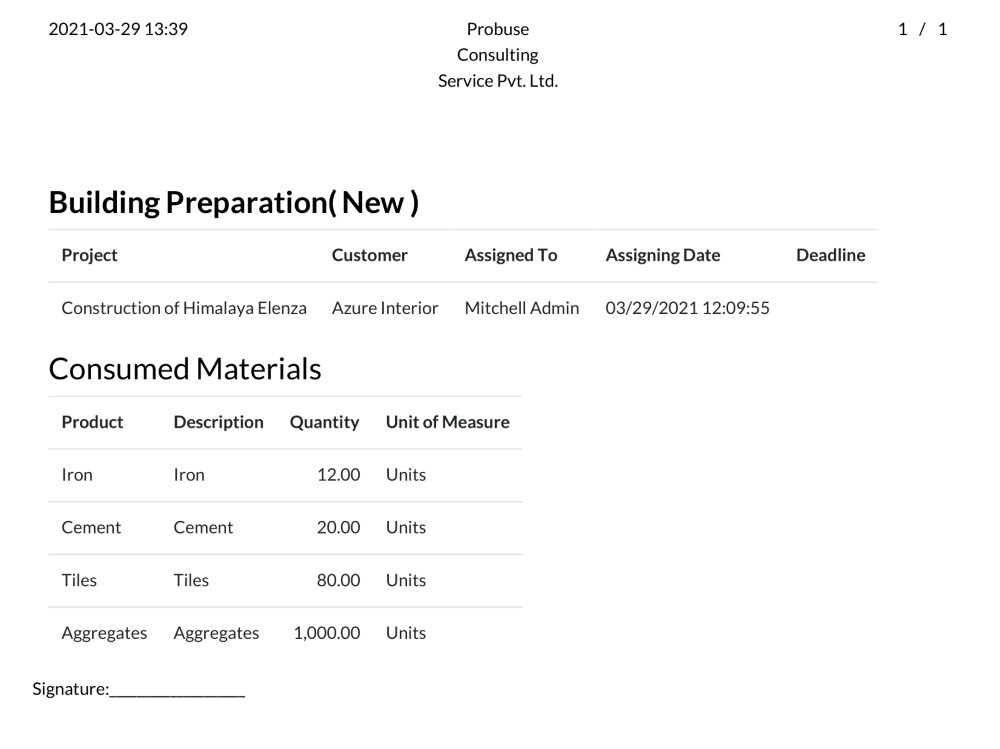The width and height of the screenshot is (1000, 749).
Task: Click the Azure Interior customer value
Action: [x=385, y=308]
